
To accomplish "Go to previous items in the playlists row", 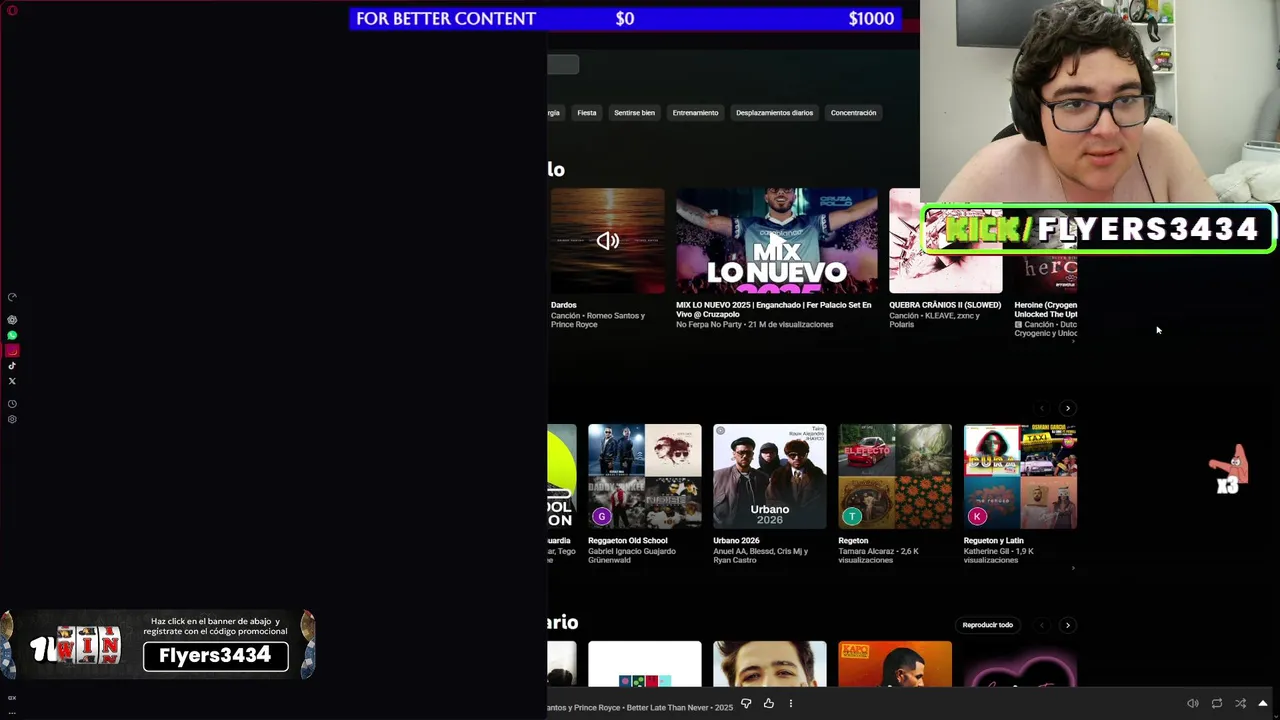I will tap(1042, 408).
